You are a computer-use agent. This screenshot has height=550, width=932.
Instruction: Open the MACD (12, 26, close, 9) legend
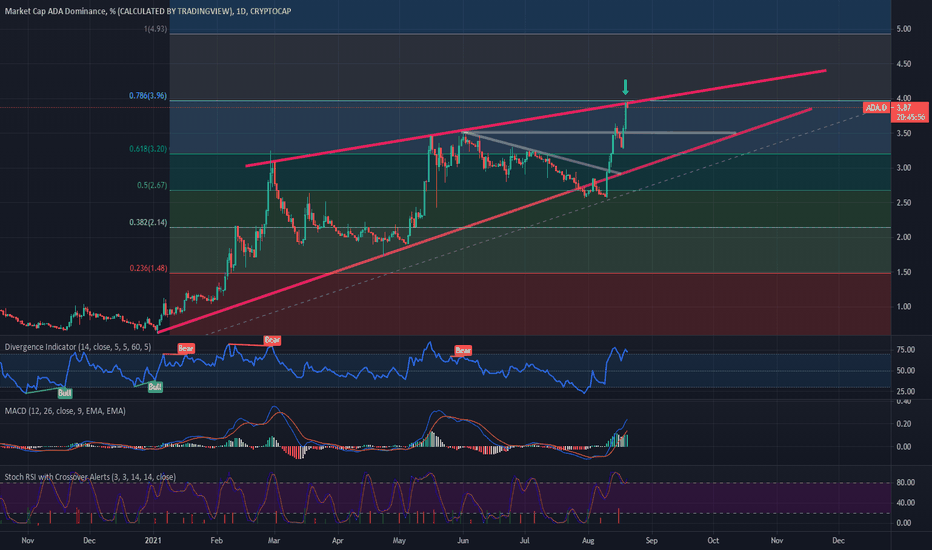tap(65, 411)
